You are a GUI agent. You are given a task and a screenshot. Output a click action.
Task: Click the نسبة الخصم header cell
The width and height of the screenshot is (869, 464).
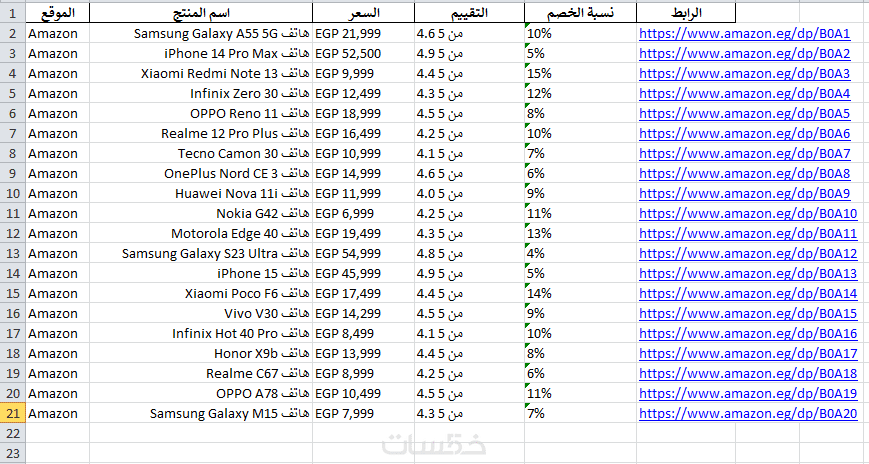coord(580,13)
